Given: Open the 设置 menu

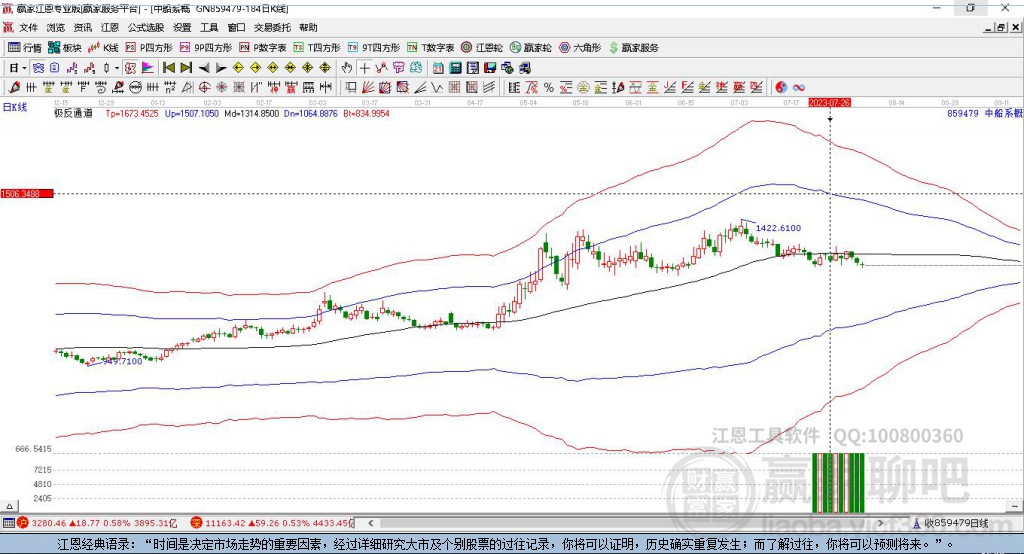Looking at the screenshot, I should pyautogui.click(x=182, y=27).
